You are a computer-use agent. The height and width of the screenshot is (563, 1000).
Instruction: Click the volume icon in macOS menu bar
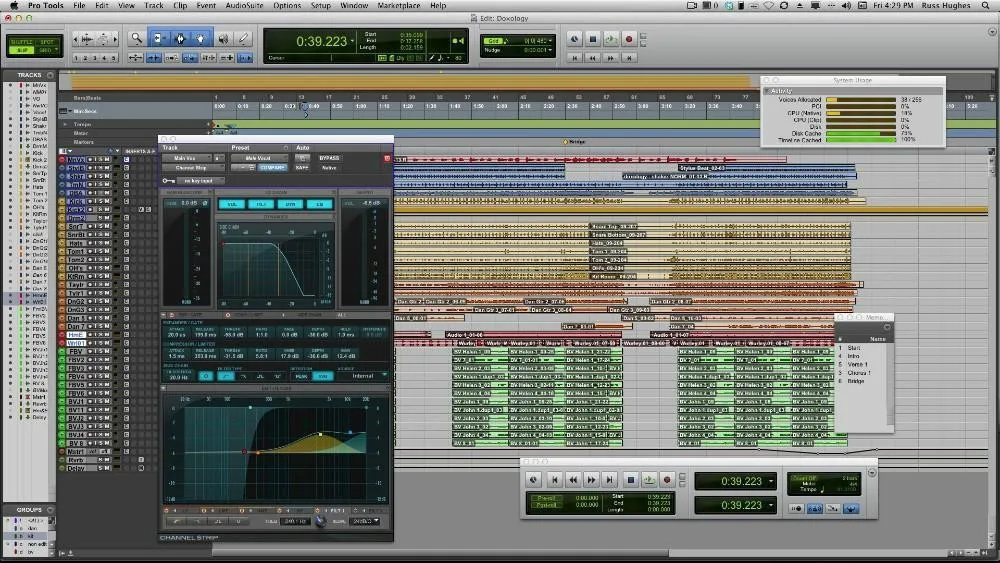[x=846, y=5]
